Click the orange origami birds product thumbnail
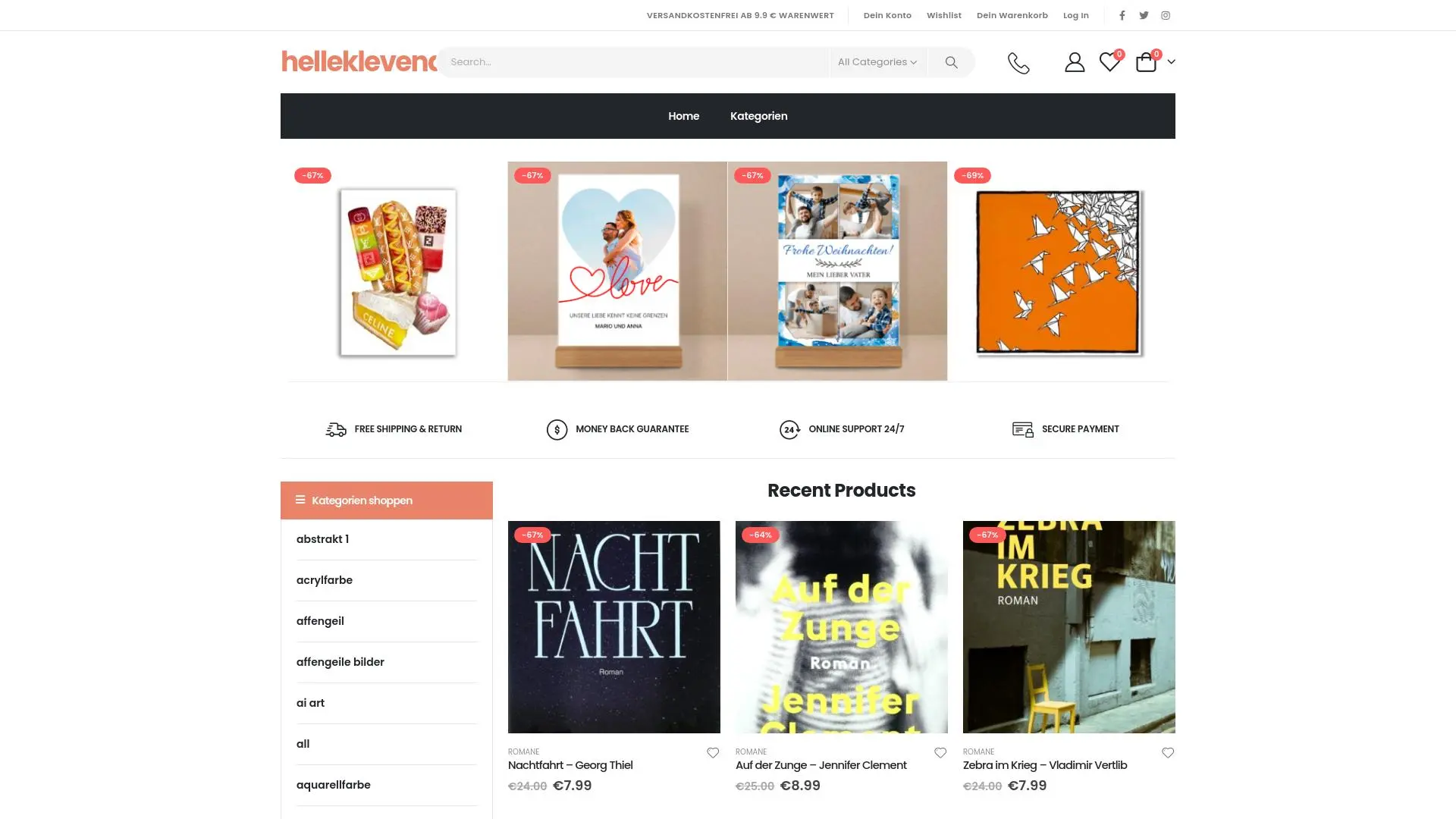 pos(1057,271)
